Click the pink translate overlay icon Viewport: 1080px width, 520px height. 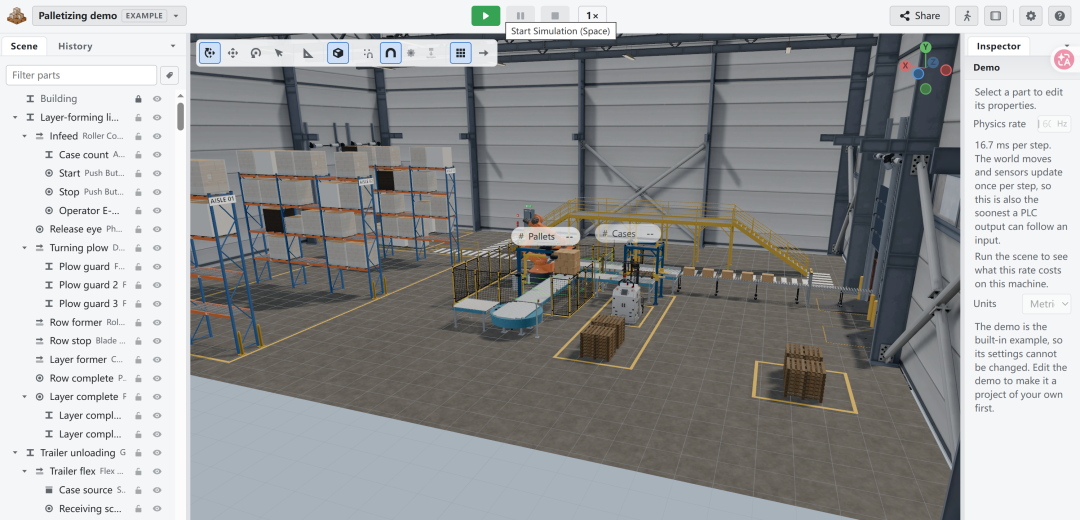(1064, 60)
